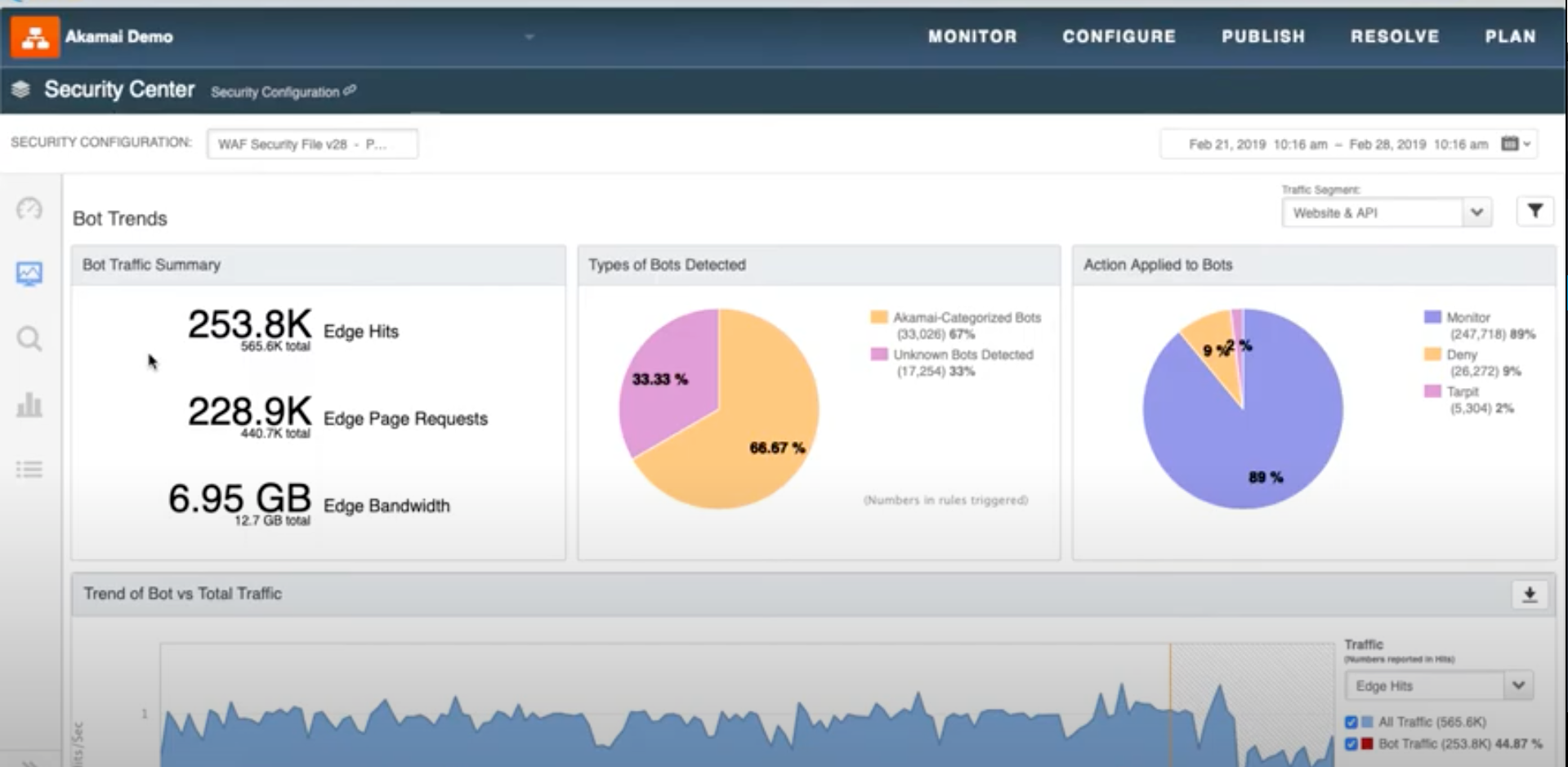Click the 228.9K Edge Page Requests value
The height and width of the screenshot is (767, 1568).
coord(249,411)
